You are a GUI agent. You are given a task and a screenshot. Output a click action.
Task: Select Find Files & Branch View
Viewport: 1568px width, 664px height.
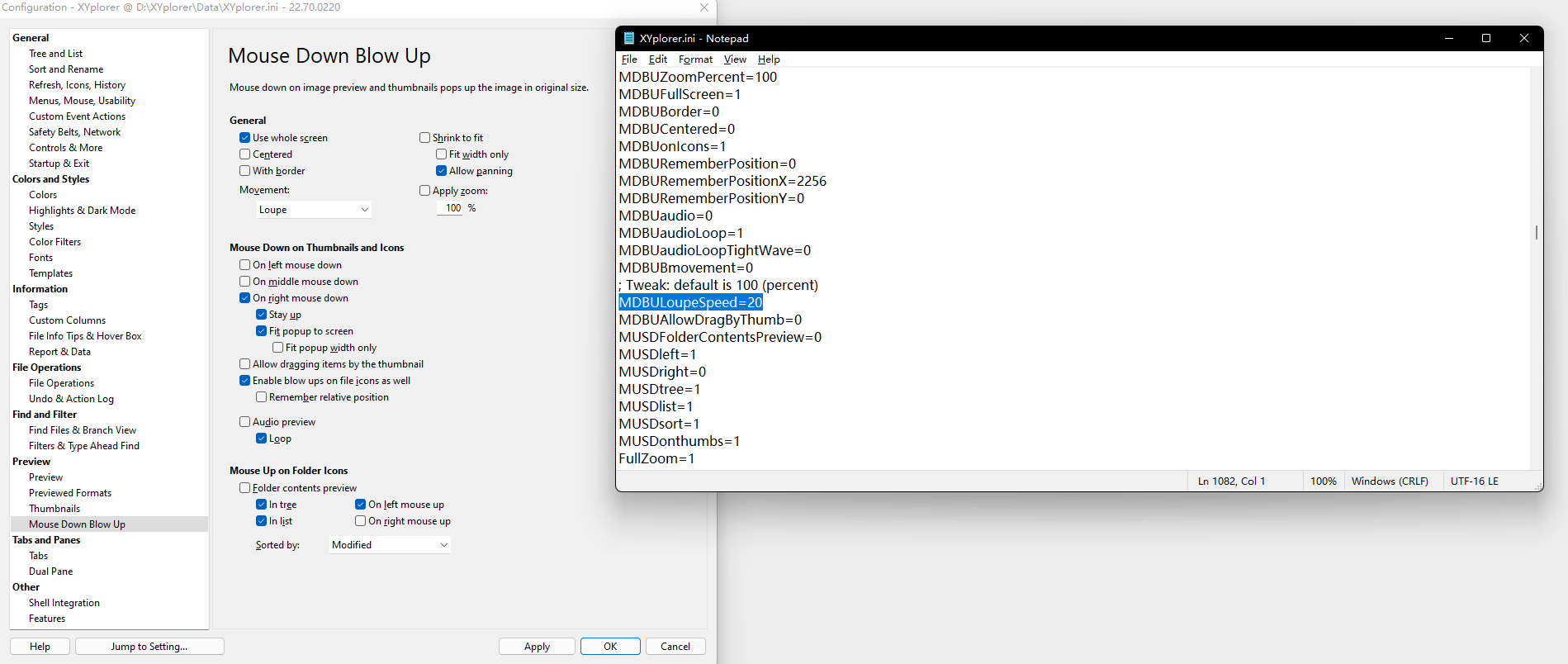(x=83, y=430)
